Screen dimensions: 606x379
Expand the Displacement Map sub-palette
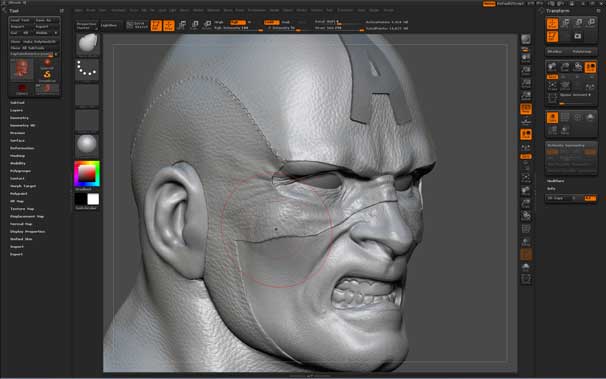(x=27, y=216)
